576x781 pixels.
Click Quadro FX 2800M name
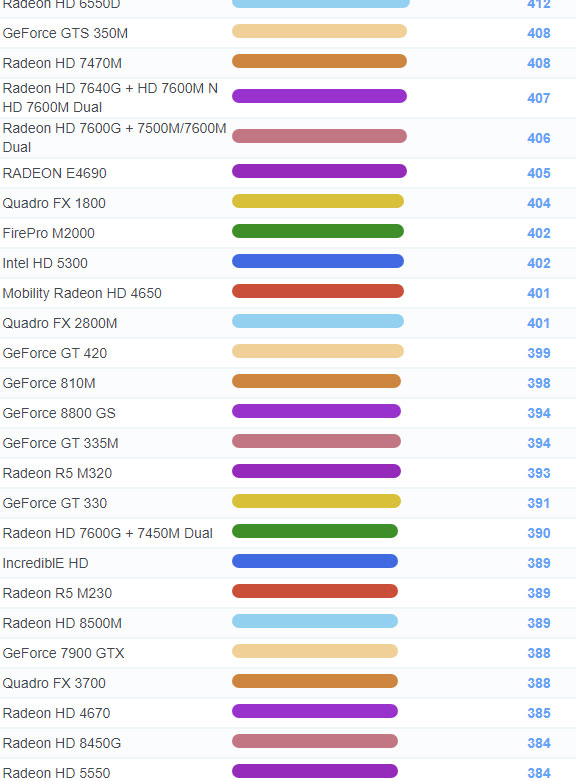click(60, 323)
